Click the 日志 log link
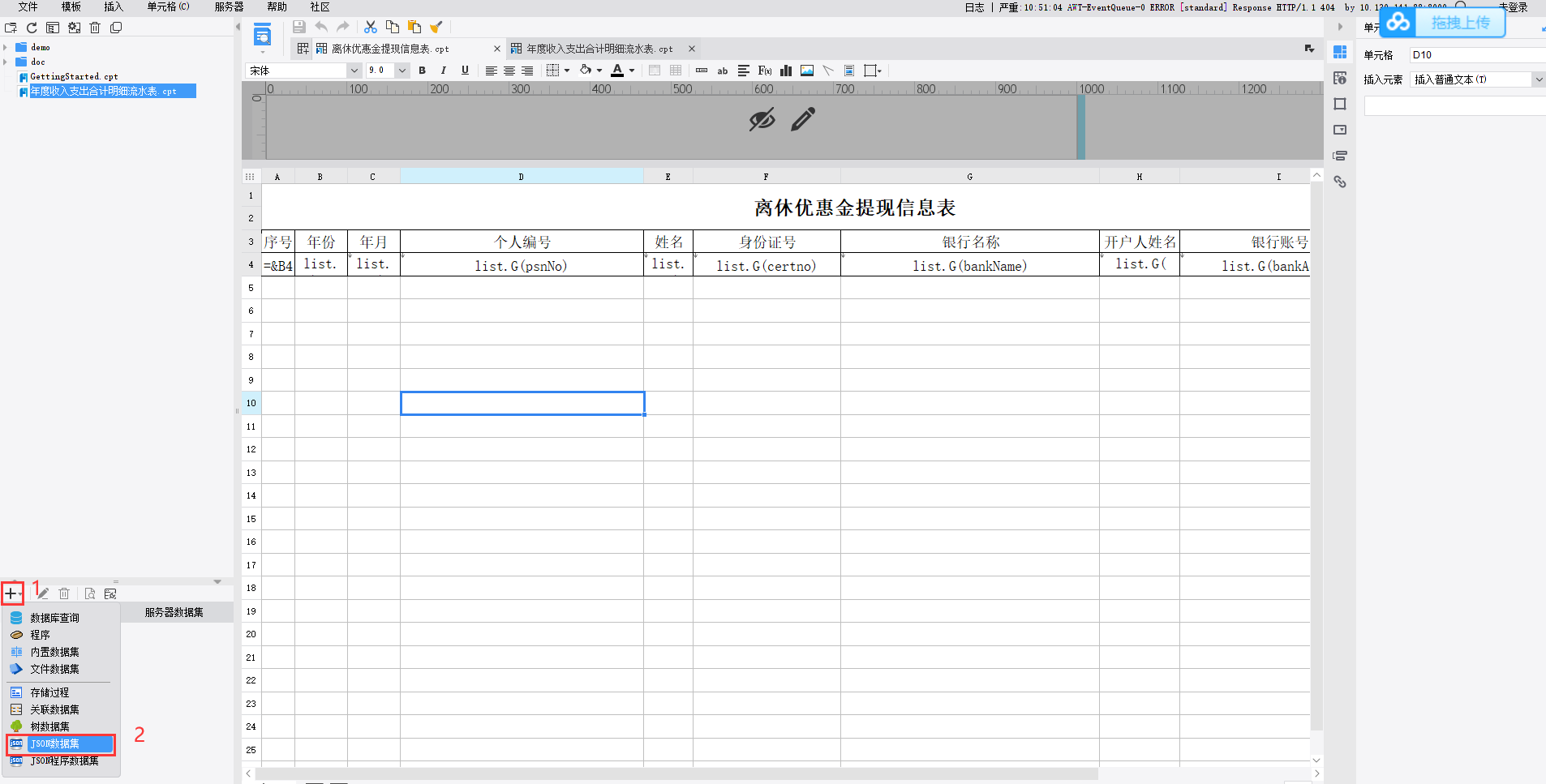The height and width of the screenshot is (784, 1546). click(x=974, y=7)
